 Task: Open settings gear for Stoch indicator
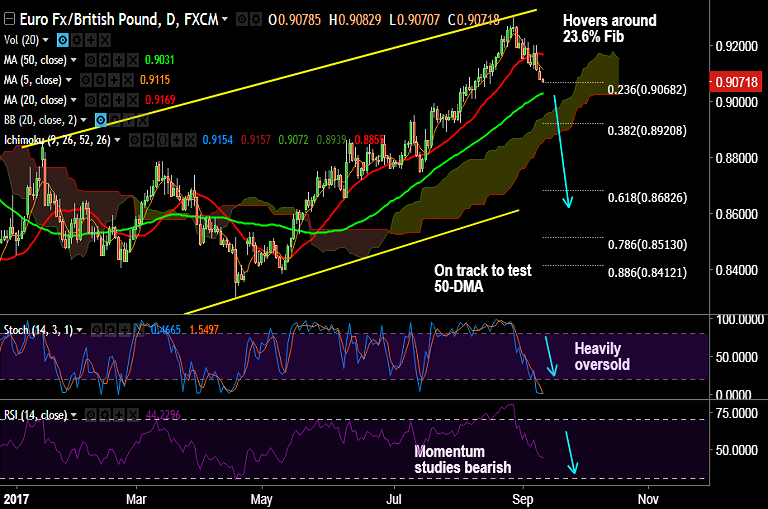[111, 330]
